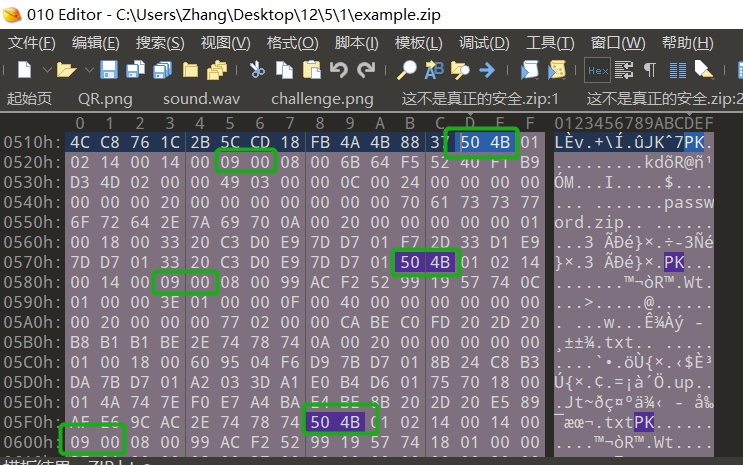Copy the selected bytes using the Copy icon
This screenshot has height=465, width=743.
pos(284,70)
